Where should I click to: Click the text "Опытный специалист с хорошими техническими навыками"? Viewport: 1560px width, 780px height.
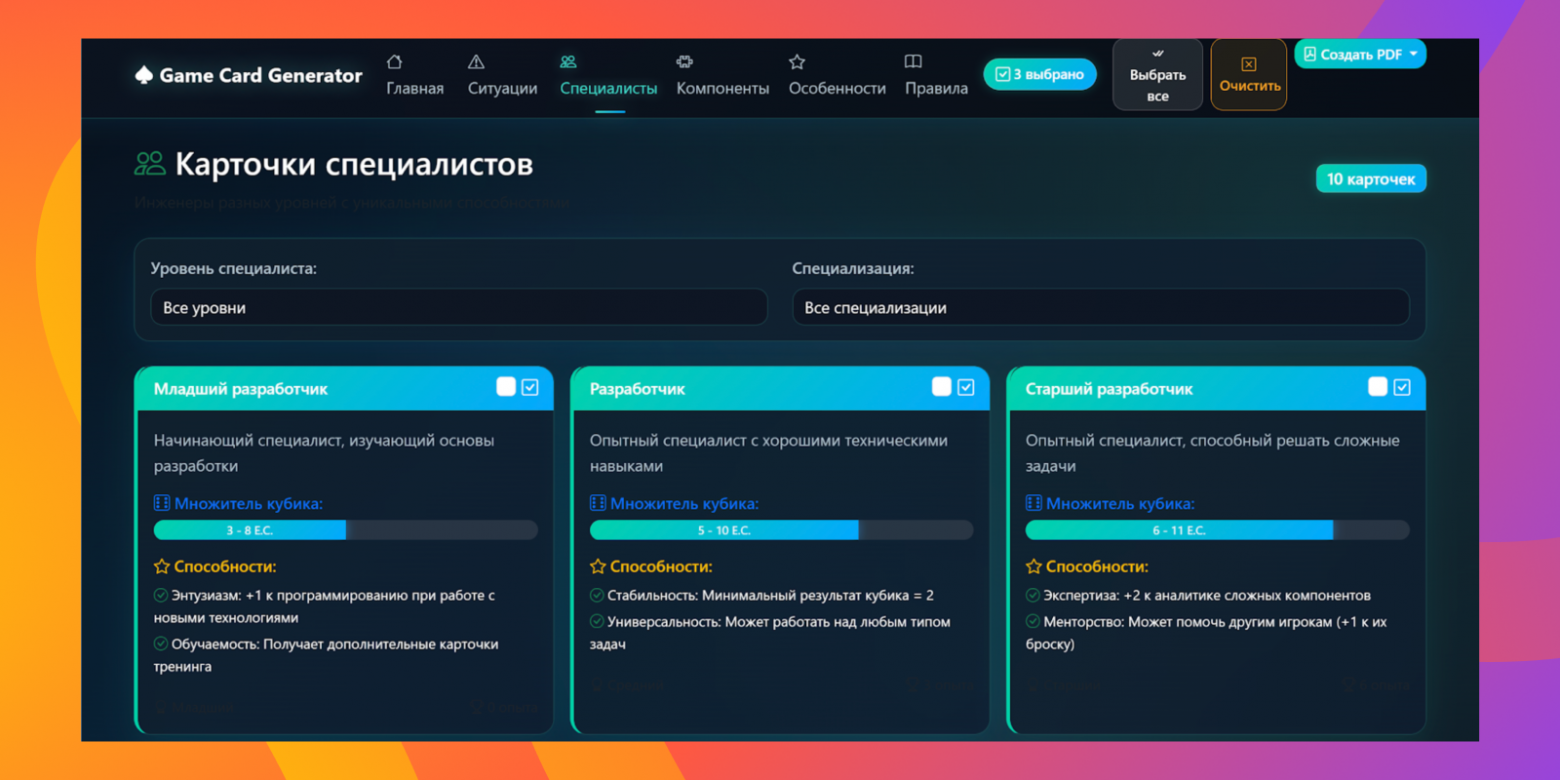point(769,453)
